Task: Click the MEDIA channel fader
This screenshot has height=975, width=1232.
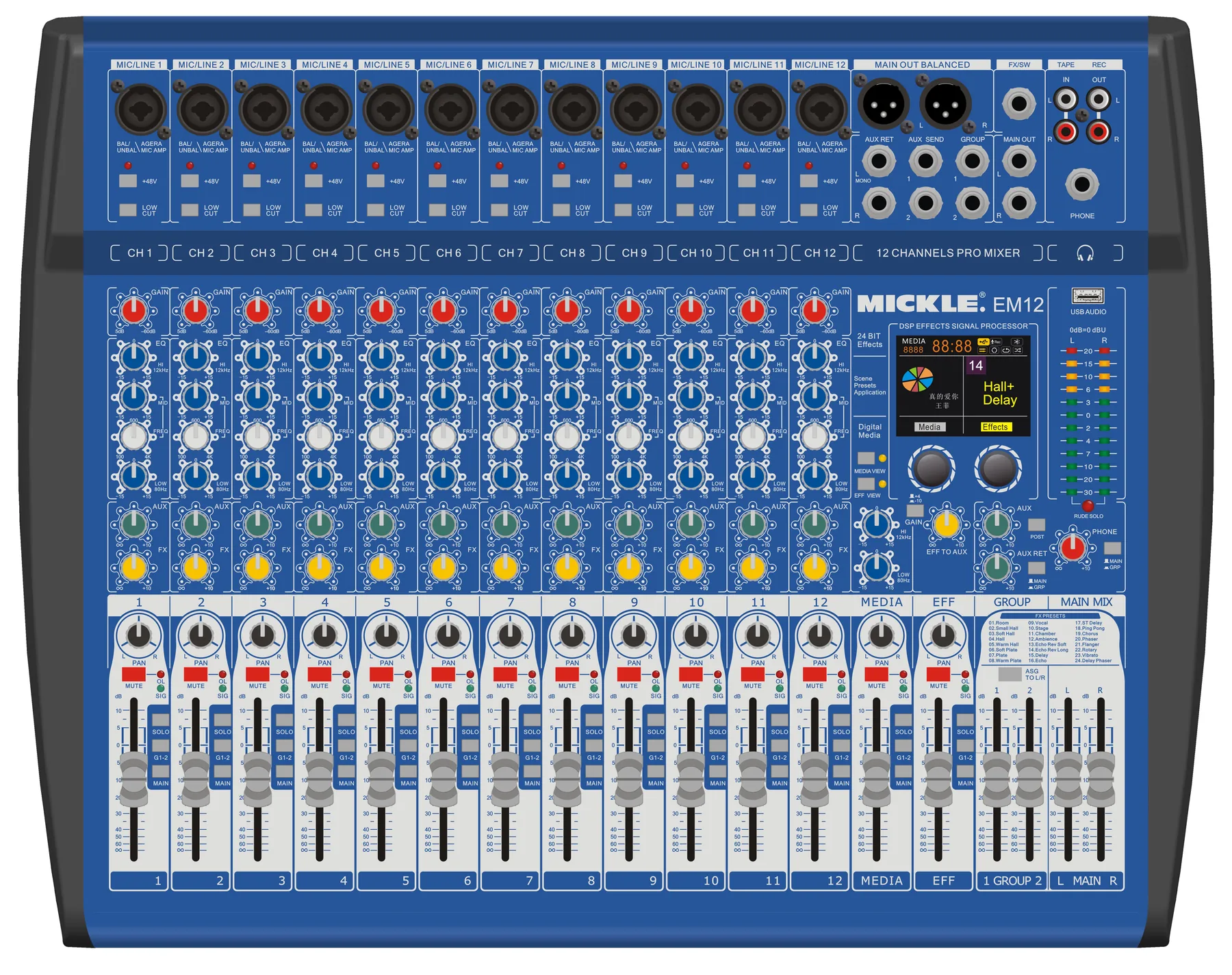Action: point(877,779)
